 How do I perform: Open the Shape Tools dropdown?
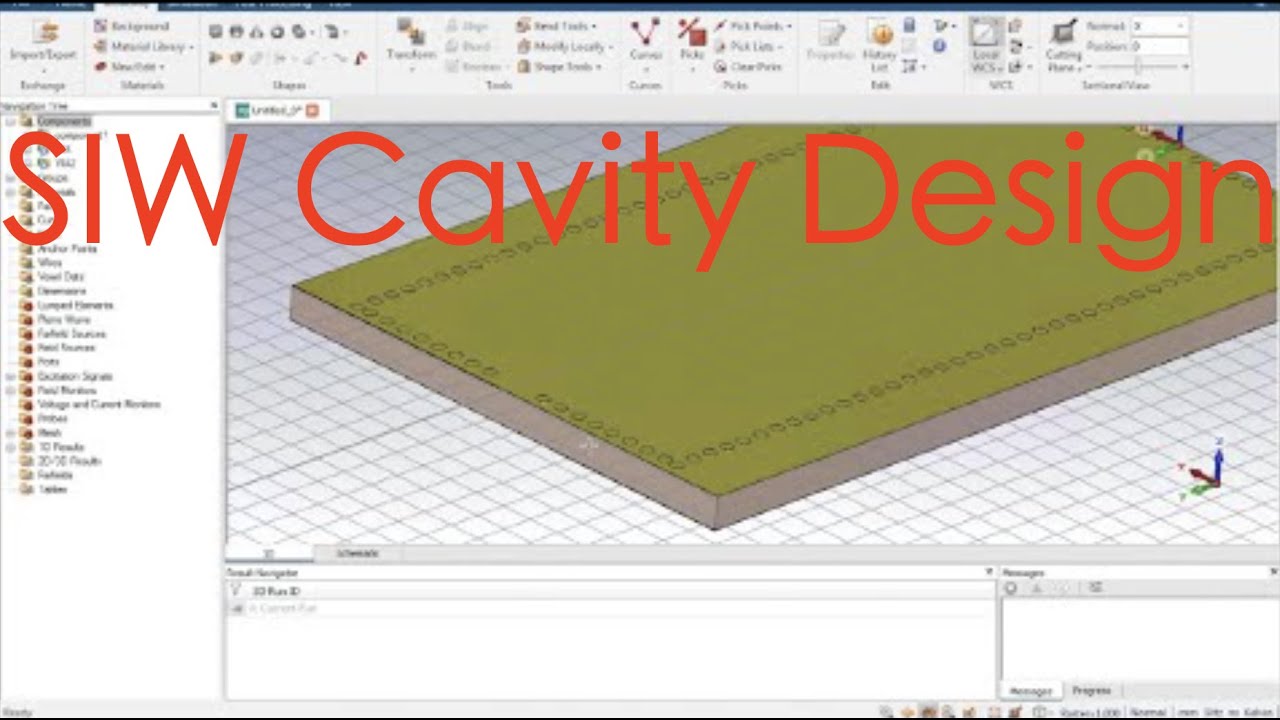click(560, 66)
